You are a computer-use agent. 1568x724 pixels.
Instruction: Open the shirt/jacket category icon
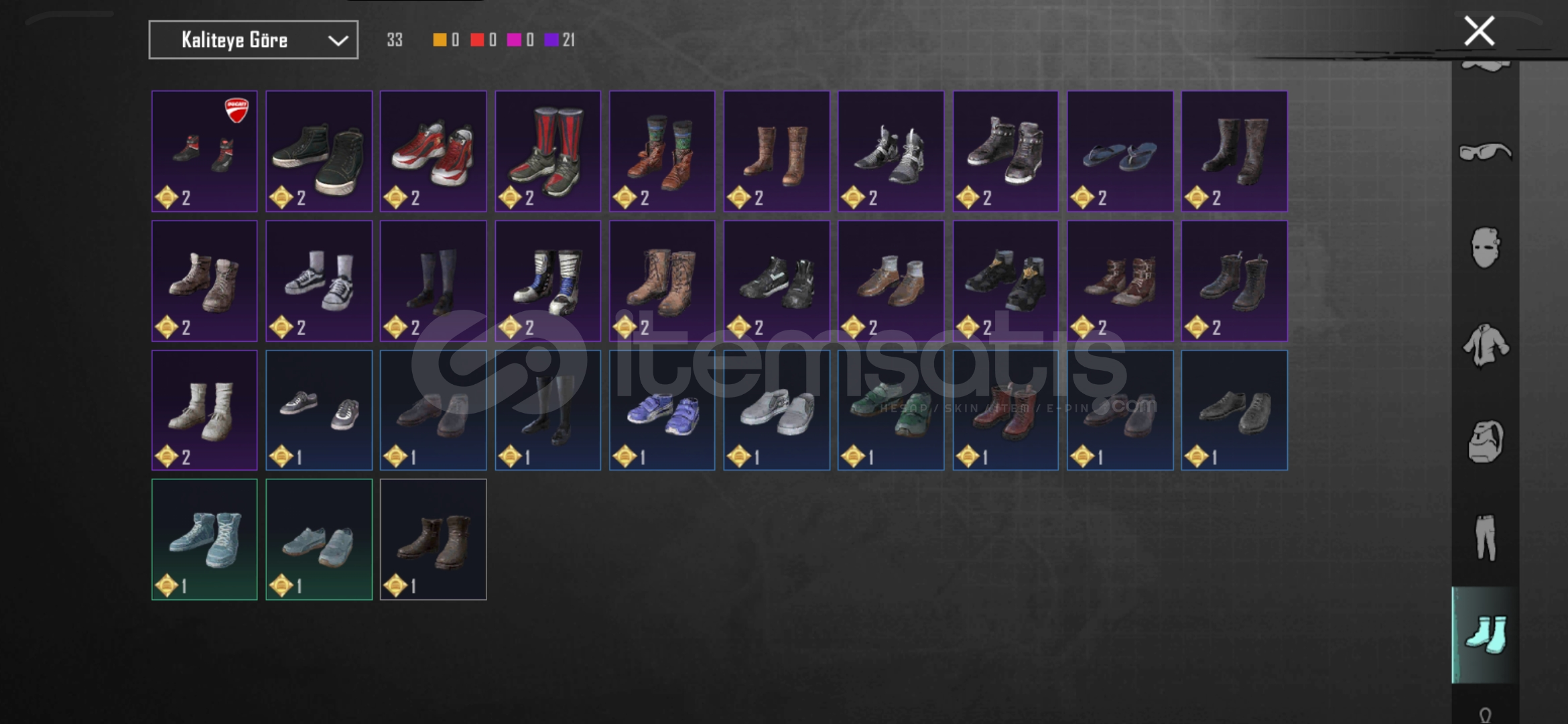click(x=1485, y=345)
